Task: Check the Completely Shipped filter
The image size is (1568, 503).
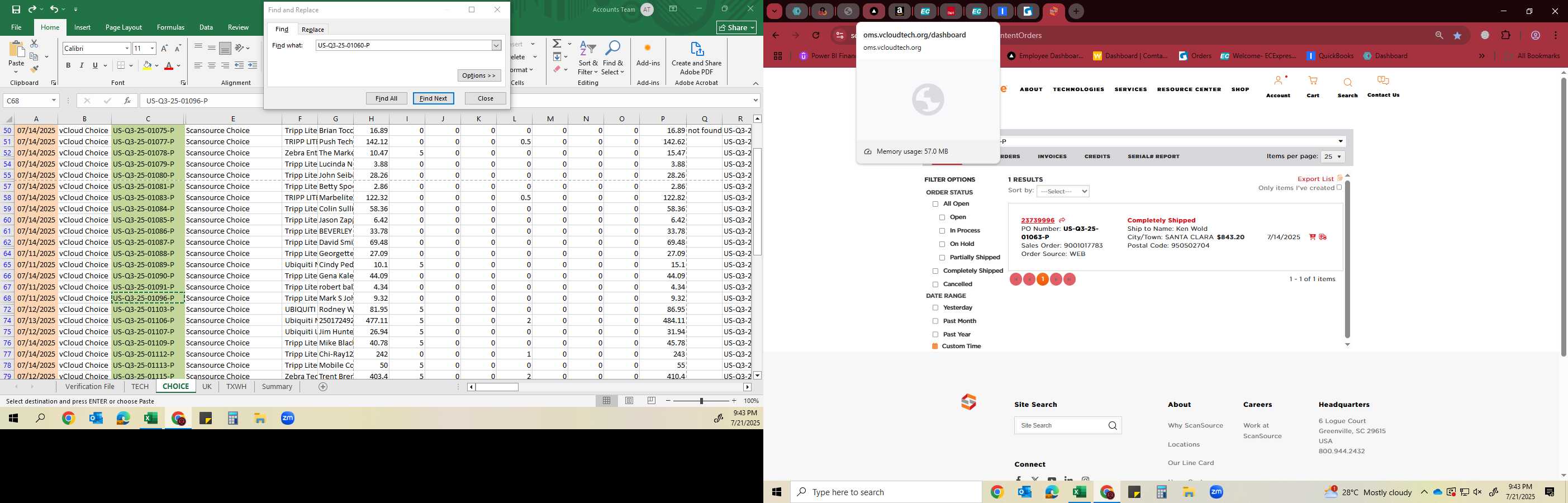Action: click(935, 271)
